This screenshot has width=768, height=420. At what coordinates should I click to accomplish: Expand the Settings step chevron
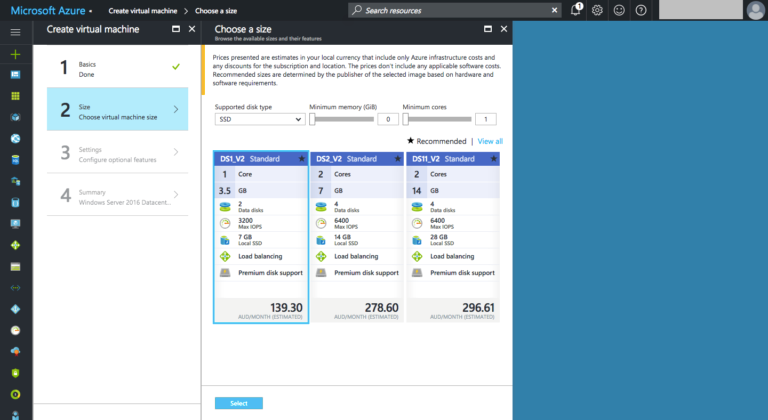tap(176, 152)
